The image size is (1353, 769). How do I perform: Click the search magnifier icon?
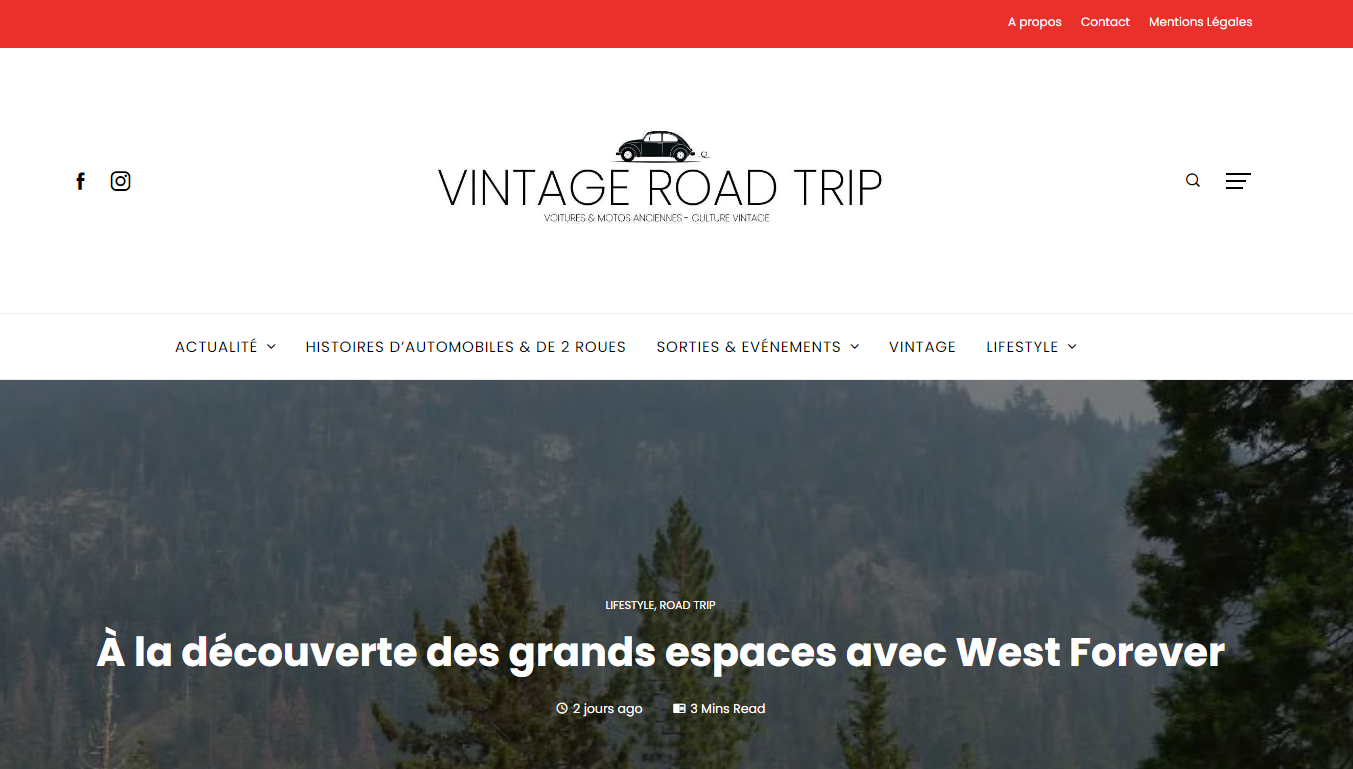pos(1193,181)
